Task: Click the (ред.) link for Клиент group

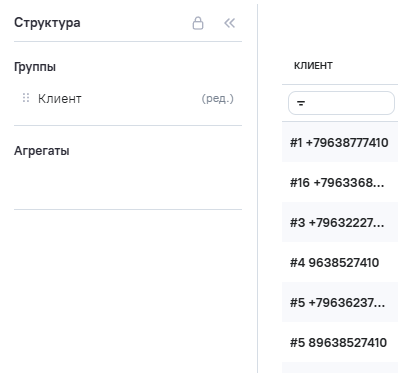Action: 217,98
